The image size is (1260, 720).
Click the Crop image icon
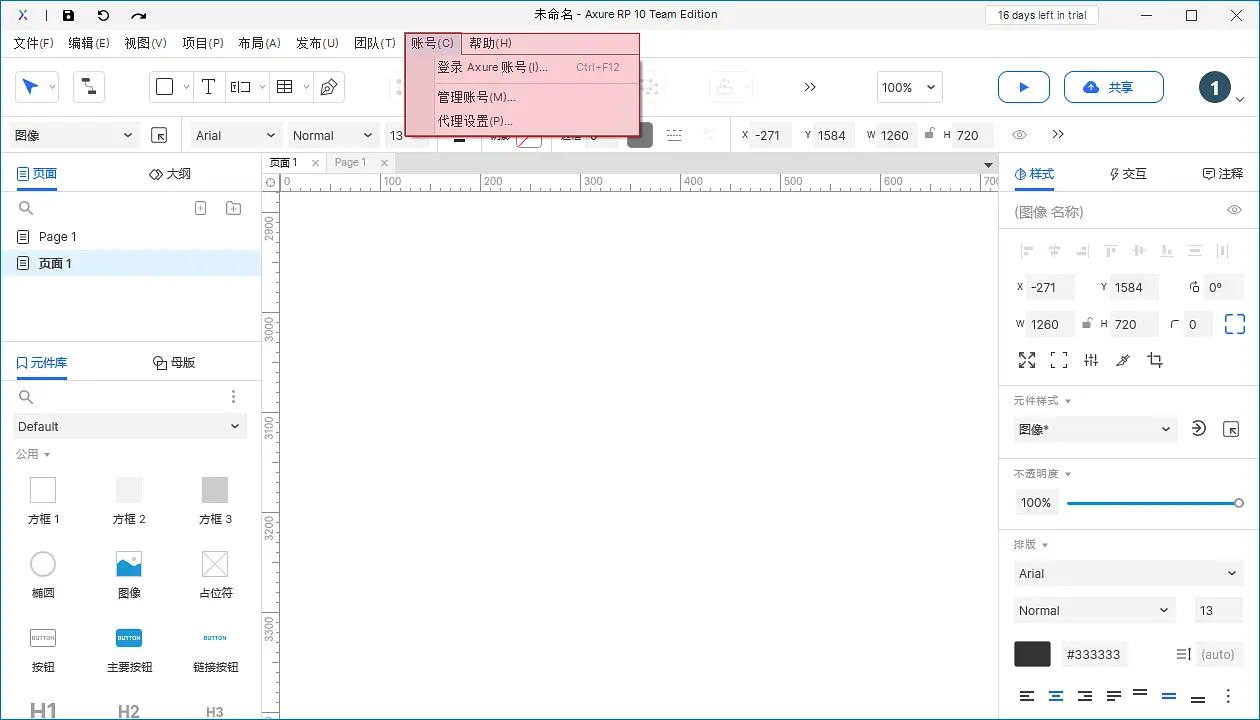pyautogui.click(x=1155, y=360)
